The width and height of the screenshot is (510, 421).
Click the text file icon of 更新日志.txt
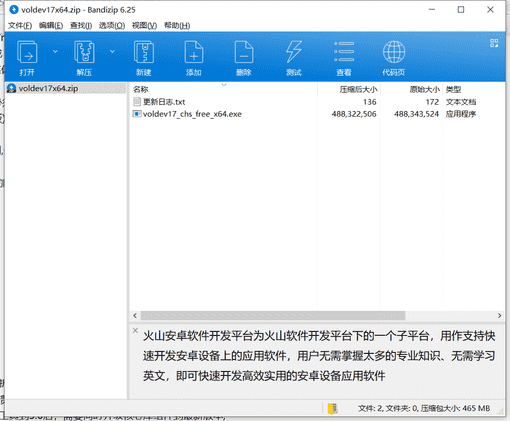(137, 101)
